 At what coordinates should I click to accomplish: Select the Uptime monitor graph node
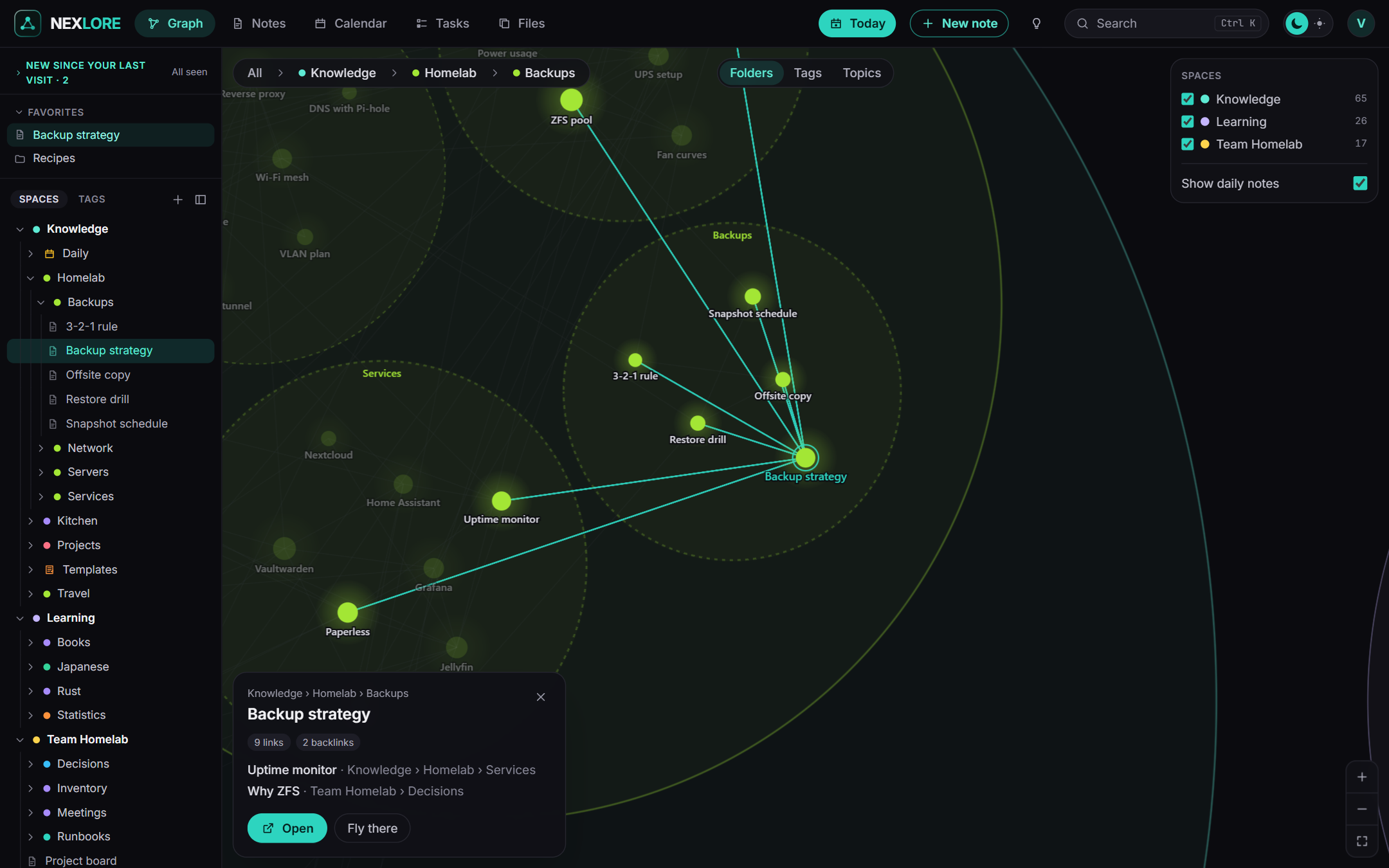tap(501, 500)
